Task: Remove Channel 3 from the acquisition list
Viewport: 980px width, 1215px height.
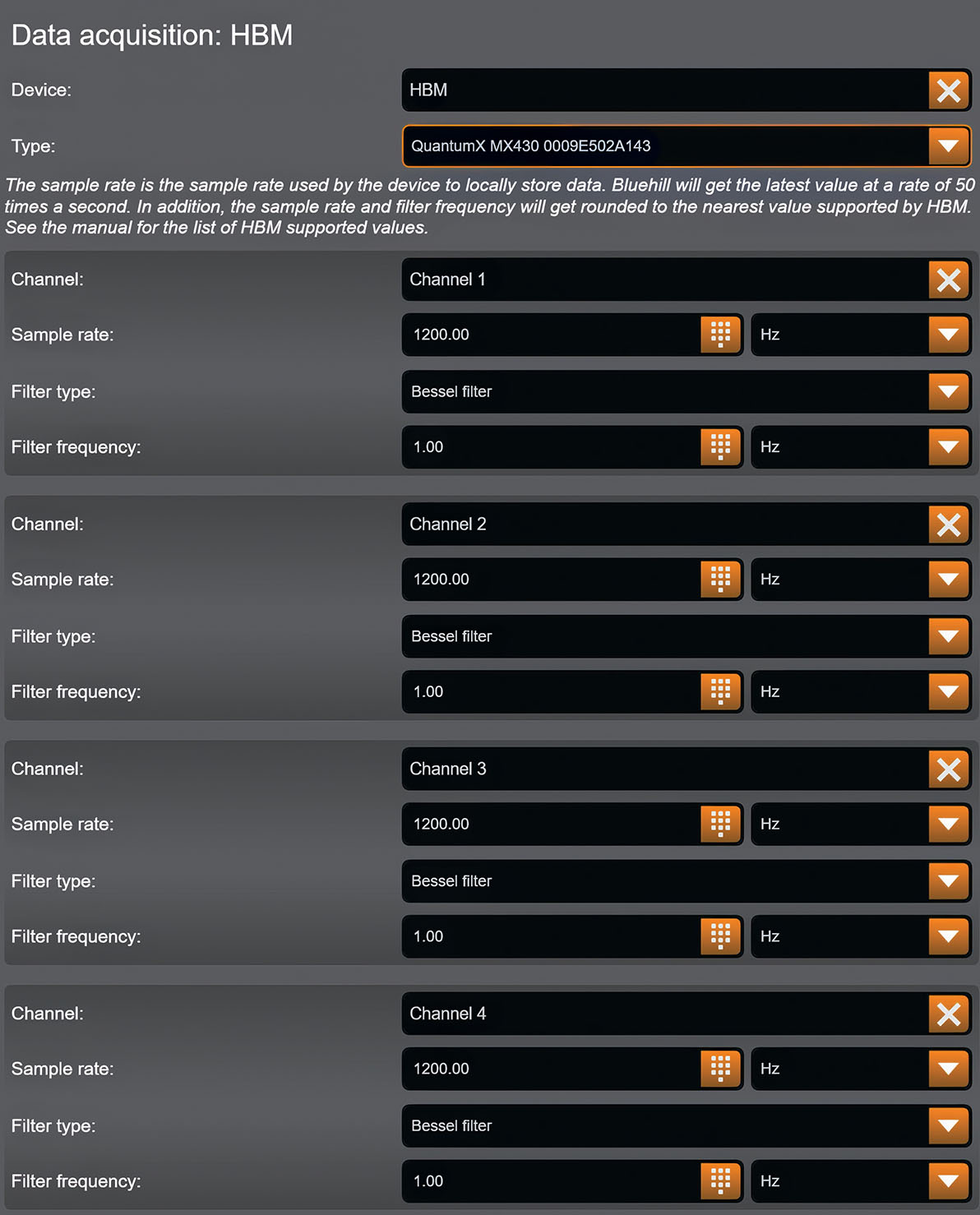Action: 949,769
